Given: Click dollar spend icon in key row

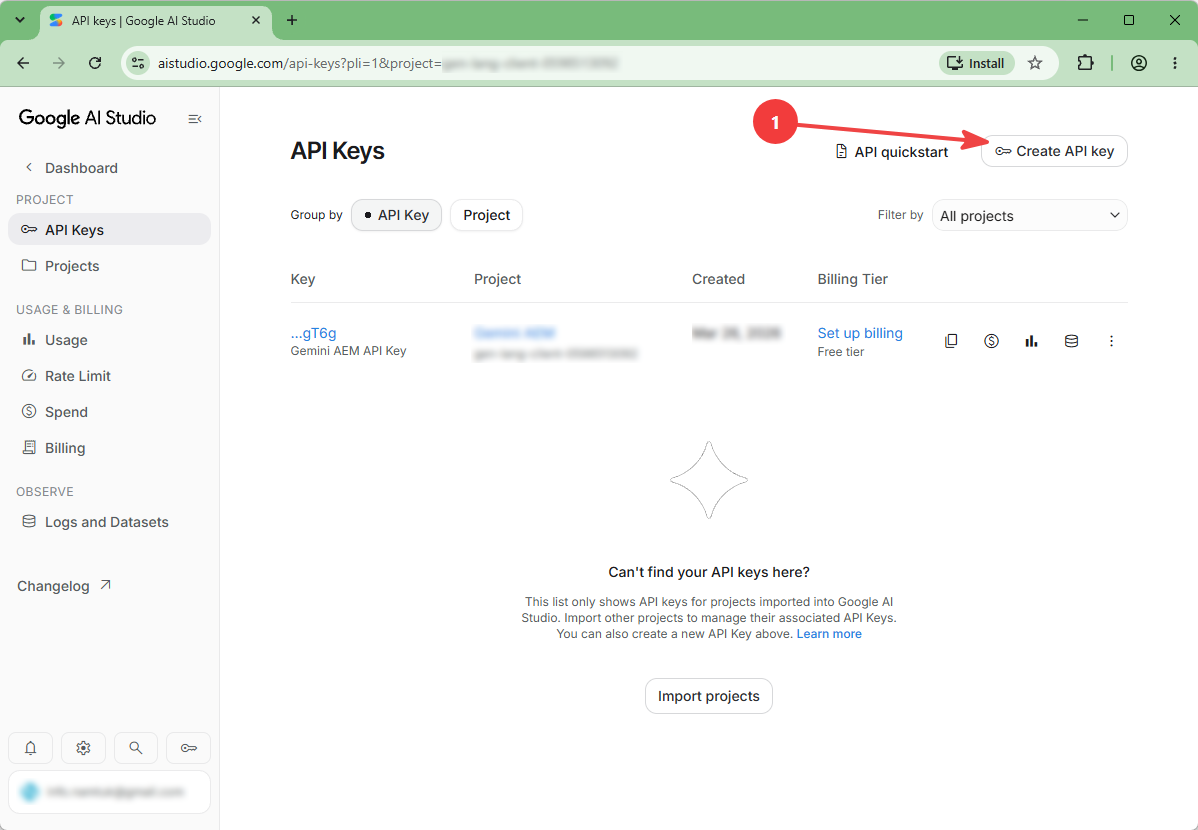Looking at the screenshot, I should point(991,341).
